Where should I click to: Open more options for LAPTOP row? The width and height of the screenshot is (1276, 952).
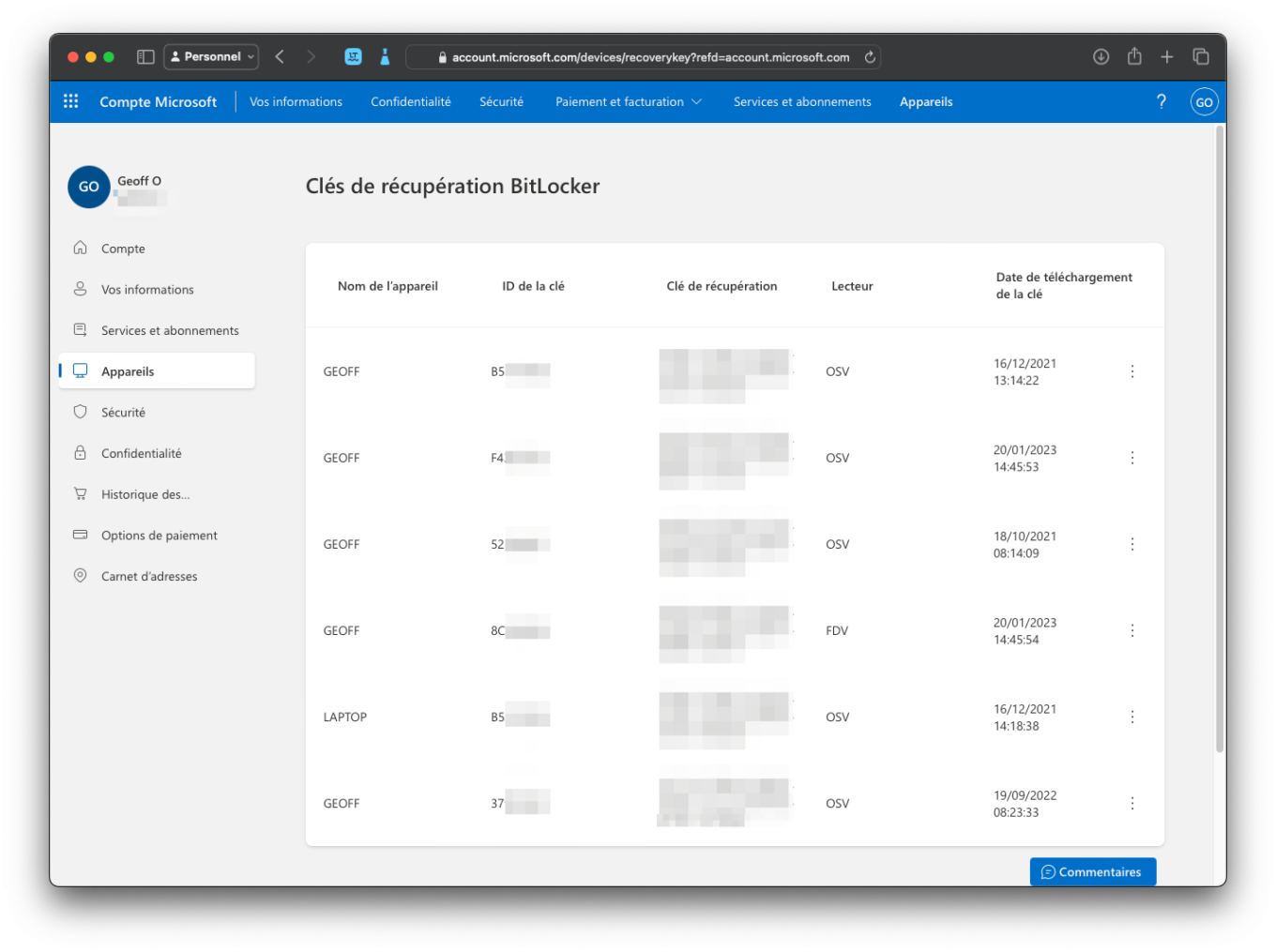[1132, 717]
